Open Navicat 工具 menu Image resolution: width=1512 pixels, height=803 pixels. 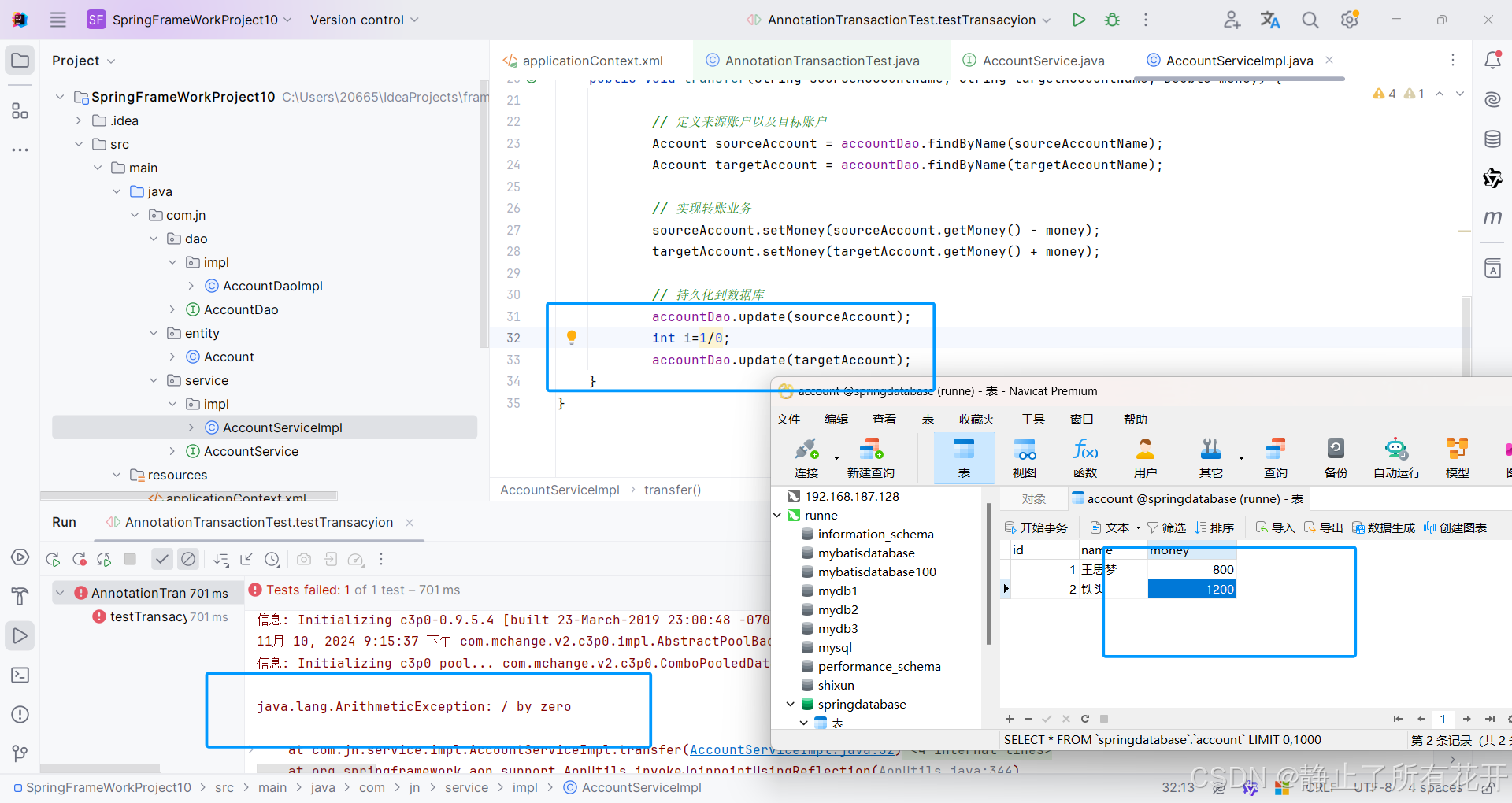[1032, 419]
